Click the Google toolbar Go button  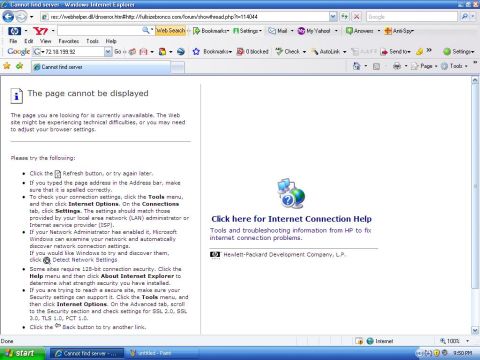click(118, 52)
